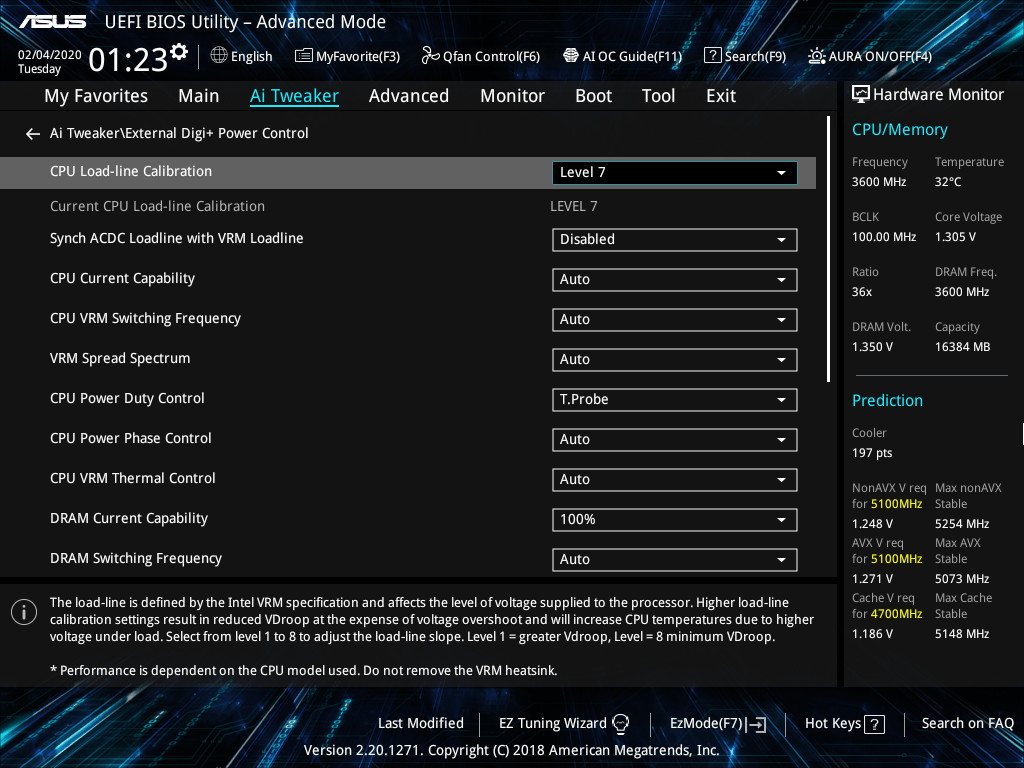
Task: Select CPU Load-line Calibration row label
Action: [131, 171]
